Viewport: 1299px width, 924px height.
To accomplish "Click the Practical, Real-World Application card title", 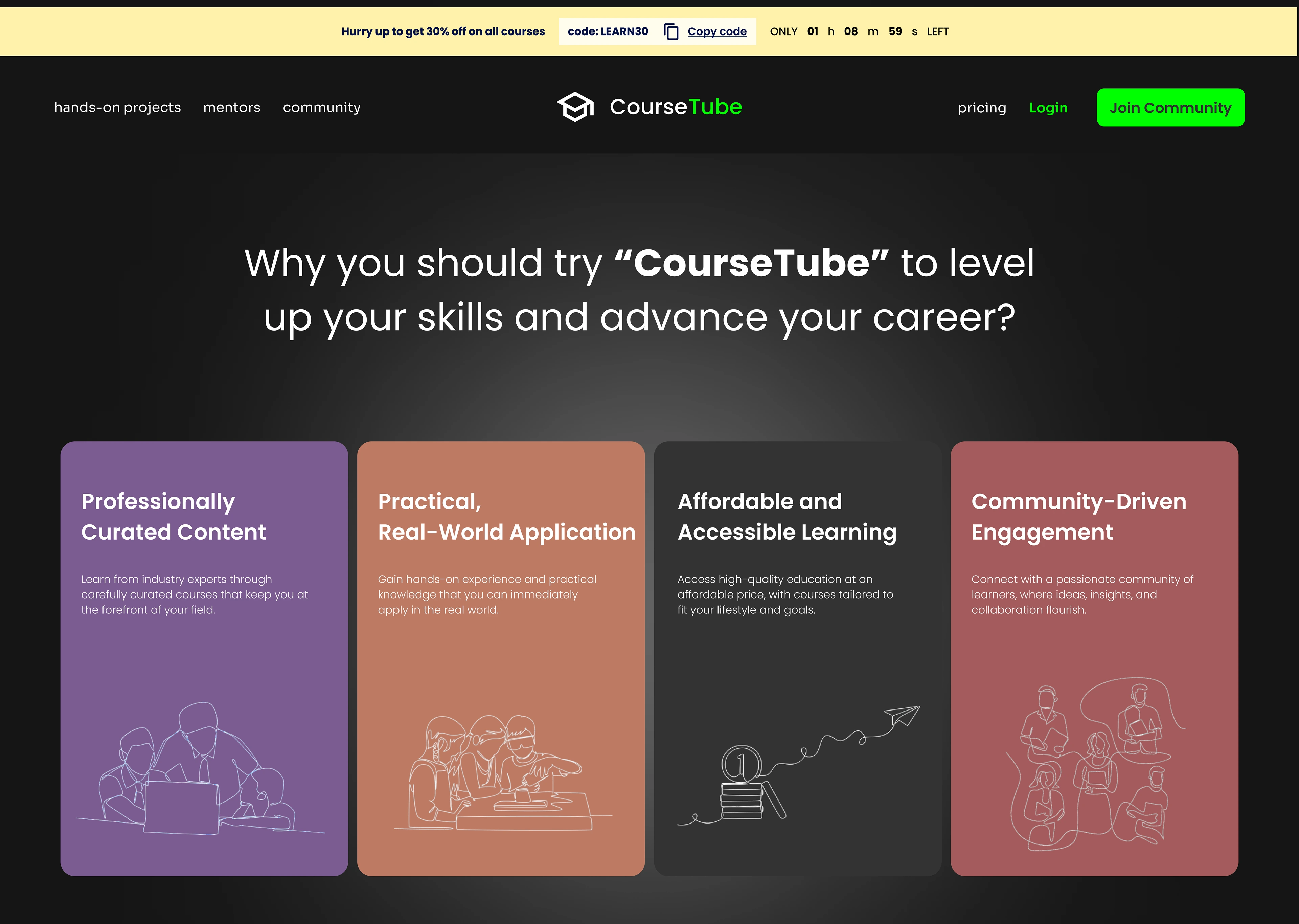I will tap(506, 517).
